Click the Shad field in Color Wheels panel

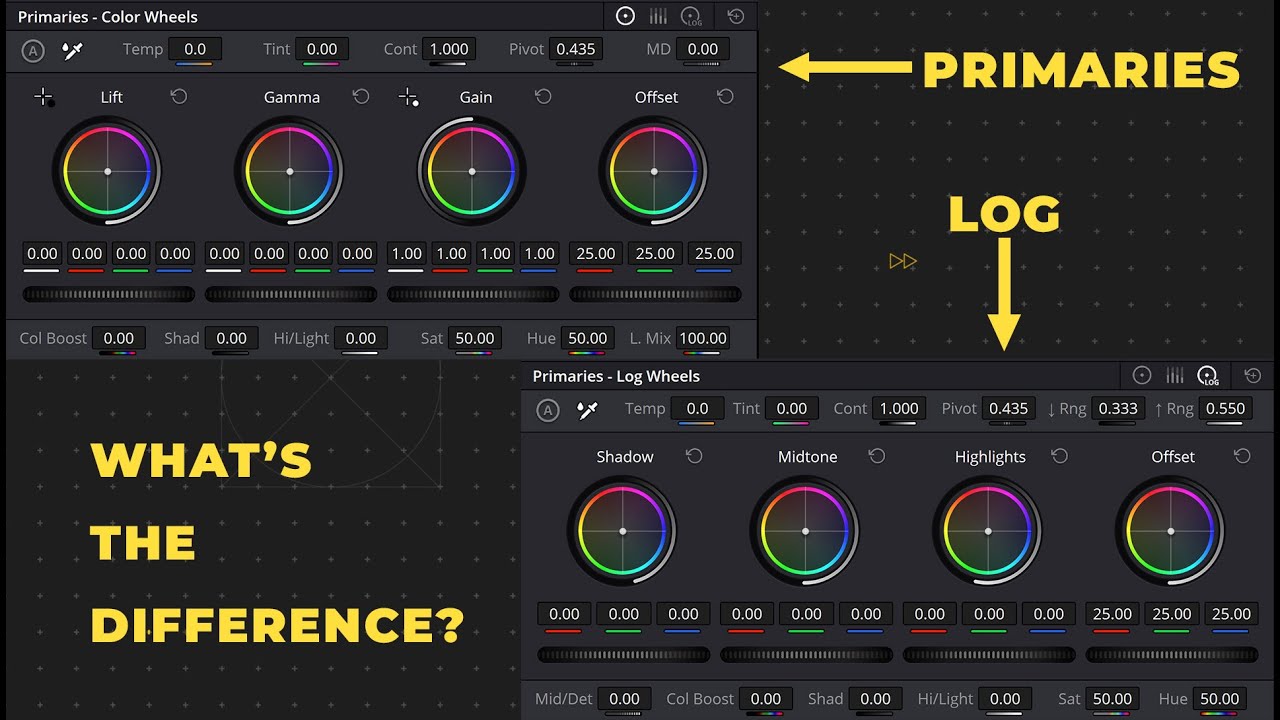pos(231,338)
